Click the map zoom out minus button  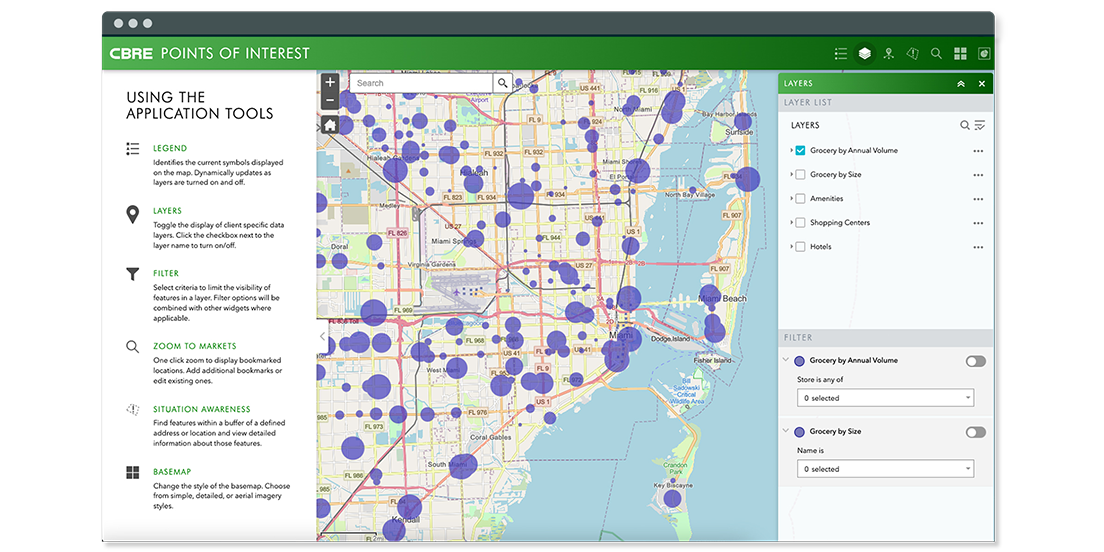coord(330,100)
